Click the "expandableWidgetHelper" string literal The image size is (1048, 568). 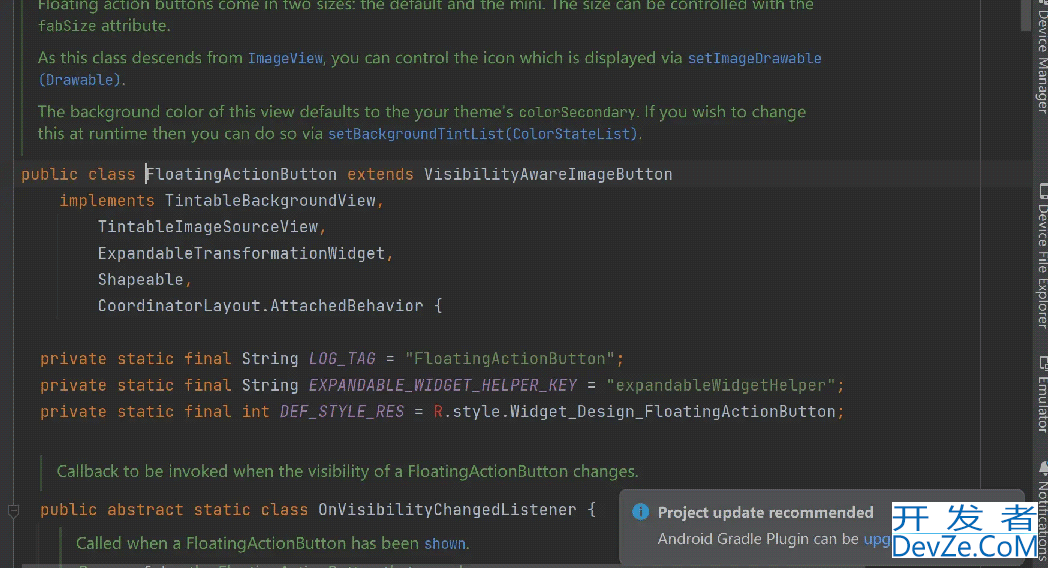720,386
